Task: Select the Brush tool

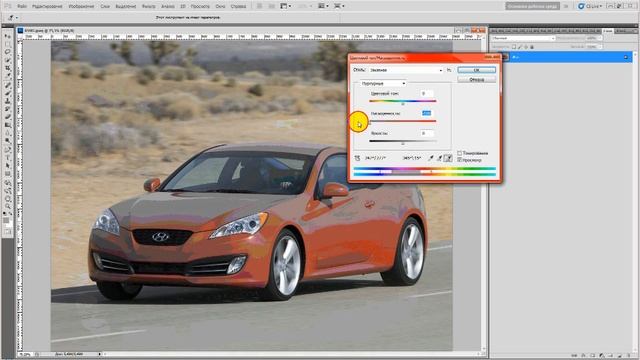Action: click(8, 93)
